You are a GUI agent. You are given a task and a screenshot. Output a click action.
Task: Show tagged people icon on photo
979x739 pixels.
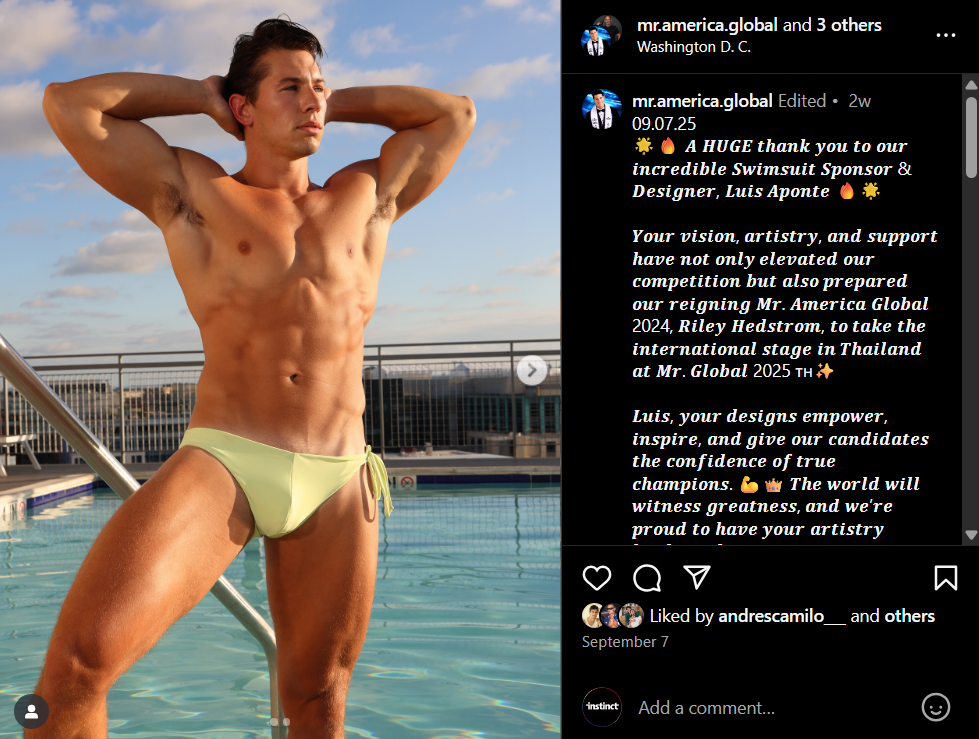[31, 711]
